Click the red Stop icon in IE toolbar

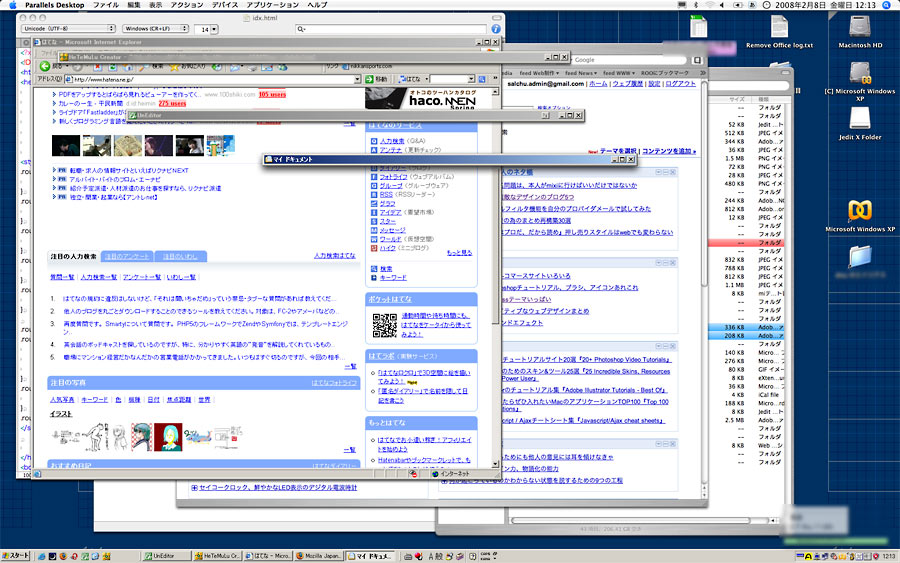98,67
